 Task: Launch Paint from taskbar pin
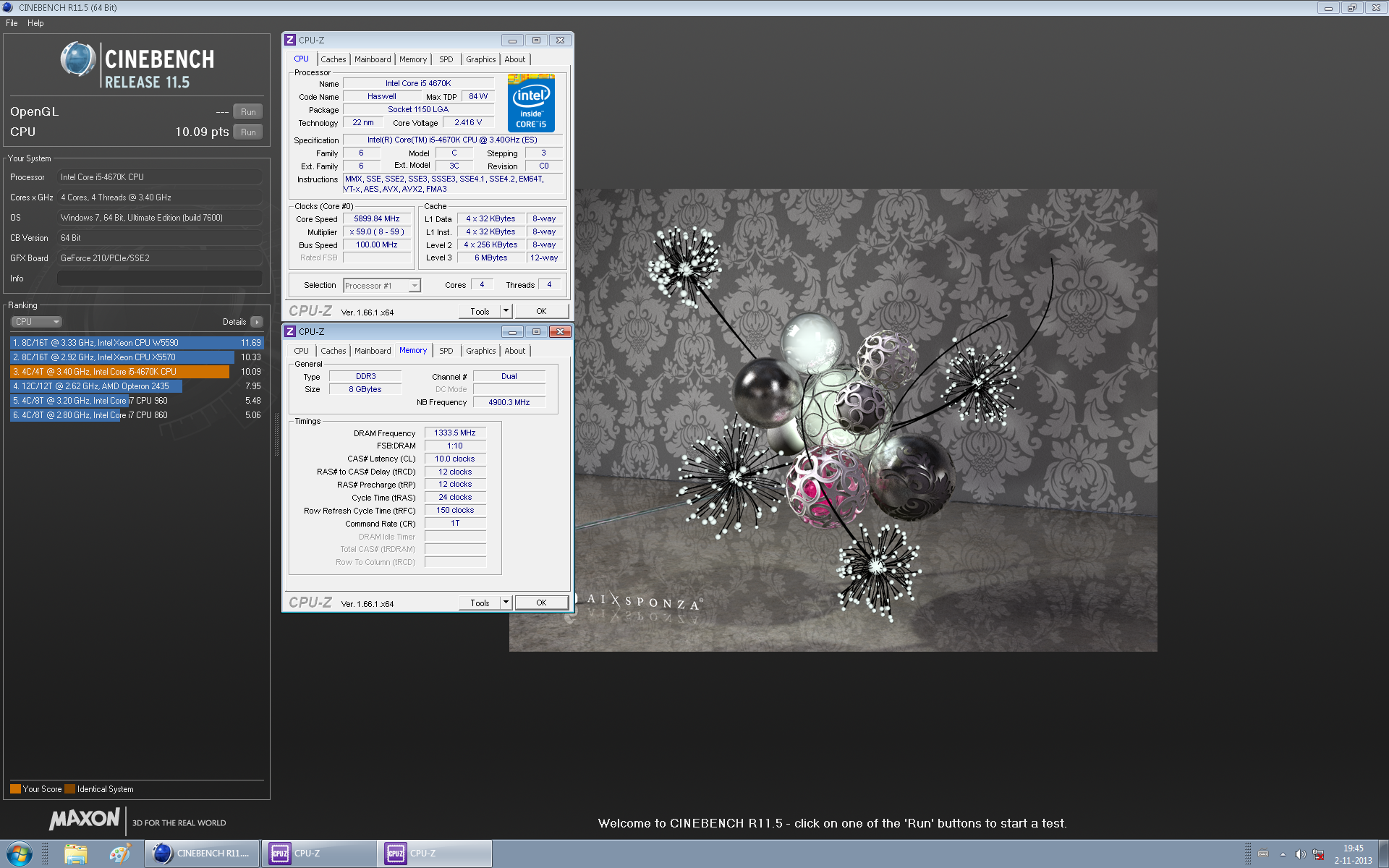pyautogui.click(x=119, y=854)
